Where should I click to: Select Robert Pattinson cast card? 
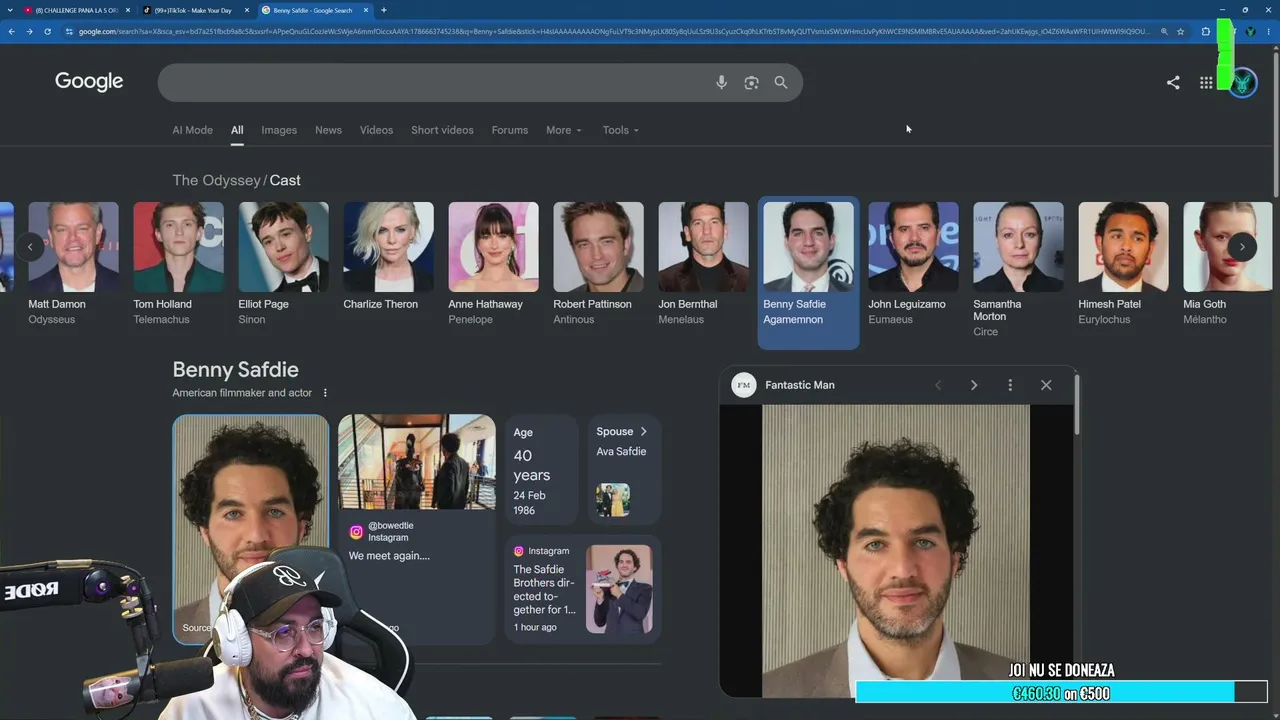[598, 264]
